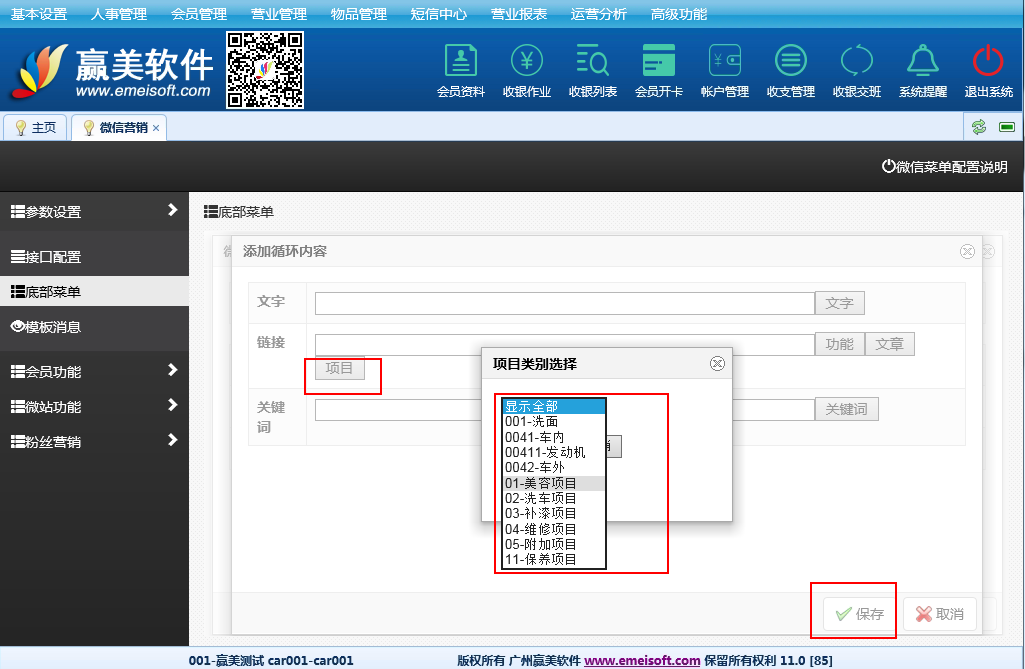Switch to the 主页 tab
The image size is (1025, 669).
[36, 128]
